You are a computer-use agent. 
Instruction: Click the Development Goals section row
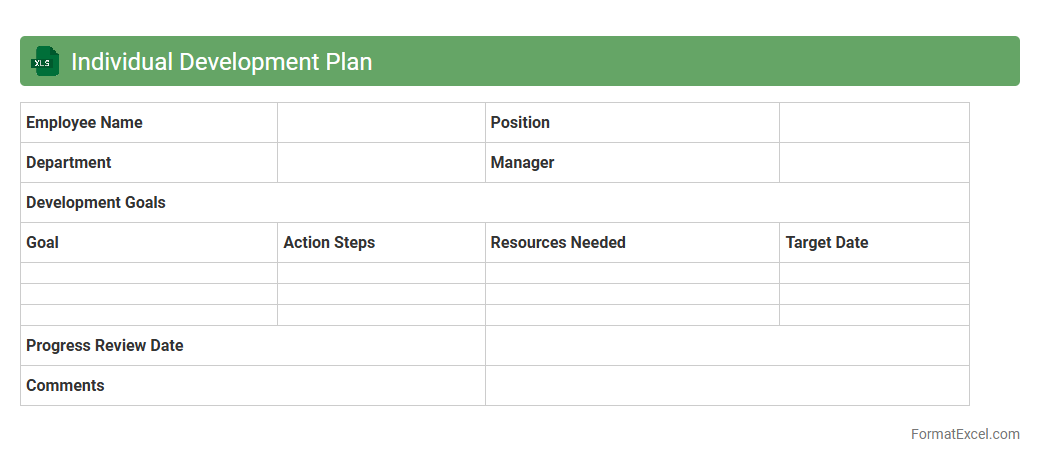(x=494, y=203)
